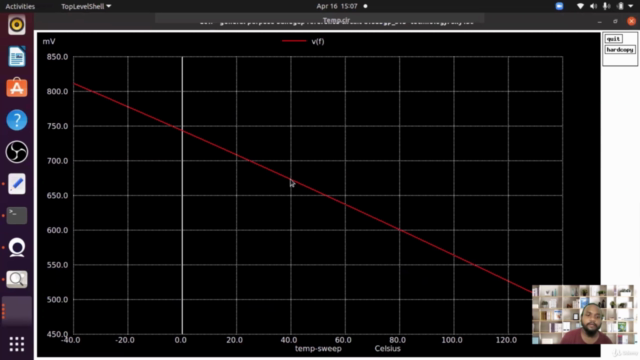The width and height of the screenshot is (640, 360).
Task: Open the magnifier image viewer dock icon
Action: 17,279
